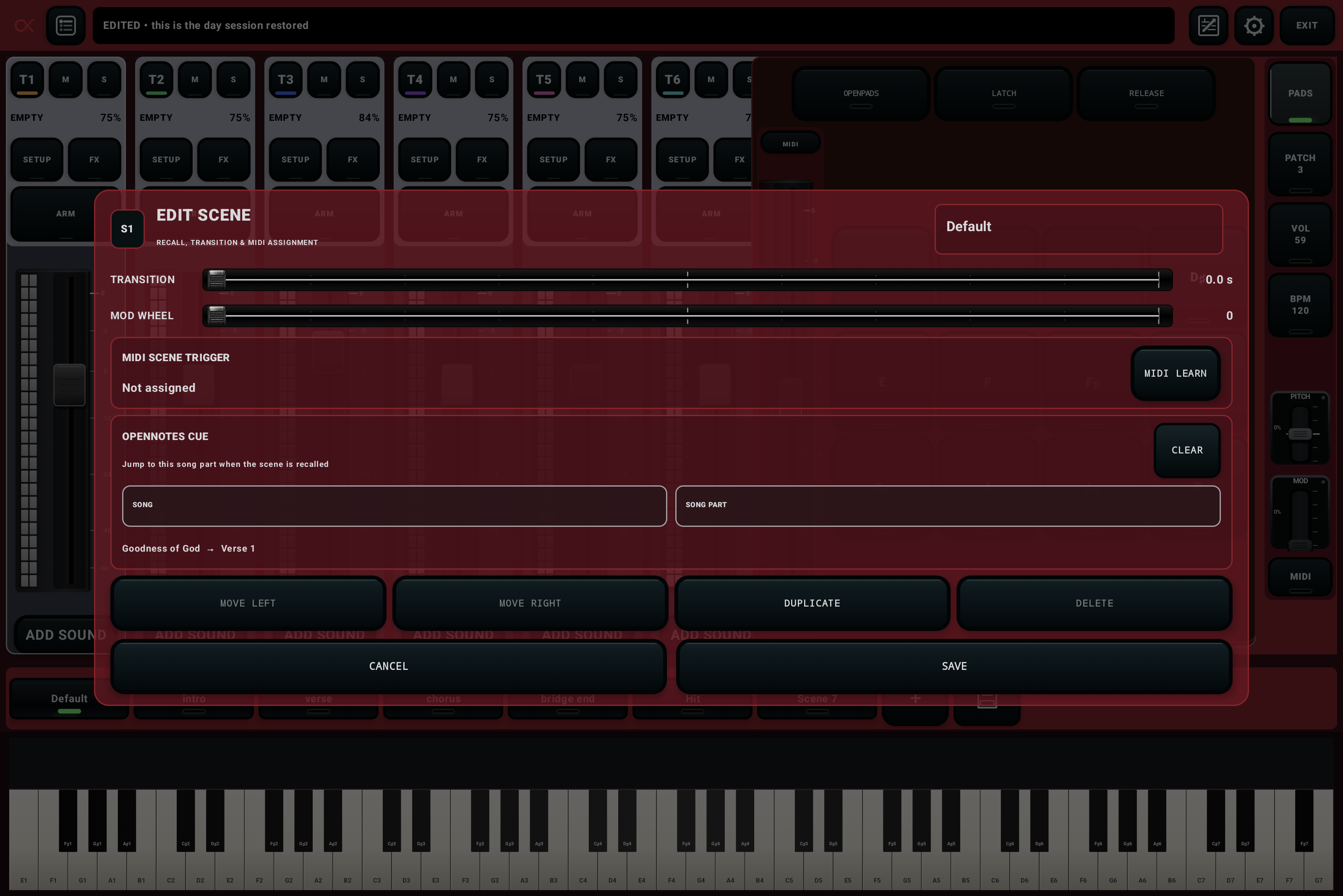This screenshot has height=896, width=1343.
Task: Open the session list icon
Action: click(66, 26)
